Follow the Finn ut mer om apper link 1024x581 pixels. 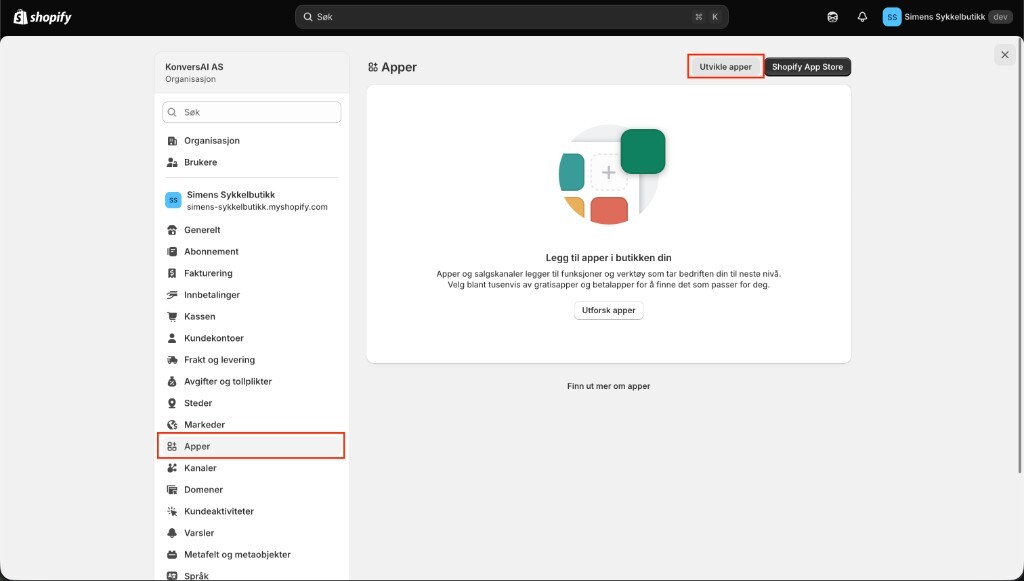point(609,386)
